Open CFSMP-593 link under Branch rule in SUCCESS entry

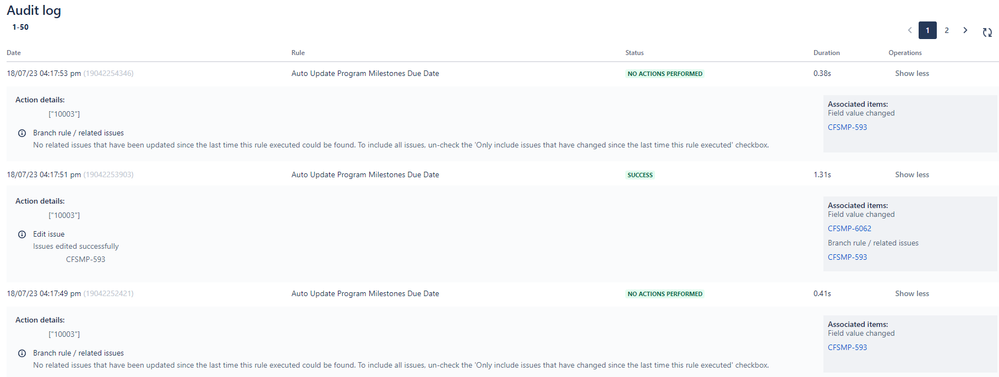point(847,257)
